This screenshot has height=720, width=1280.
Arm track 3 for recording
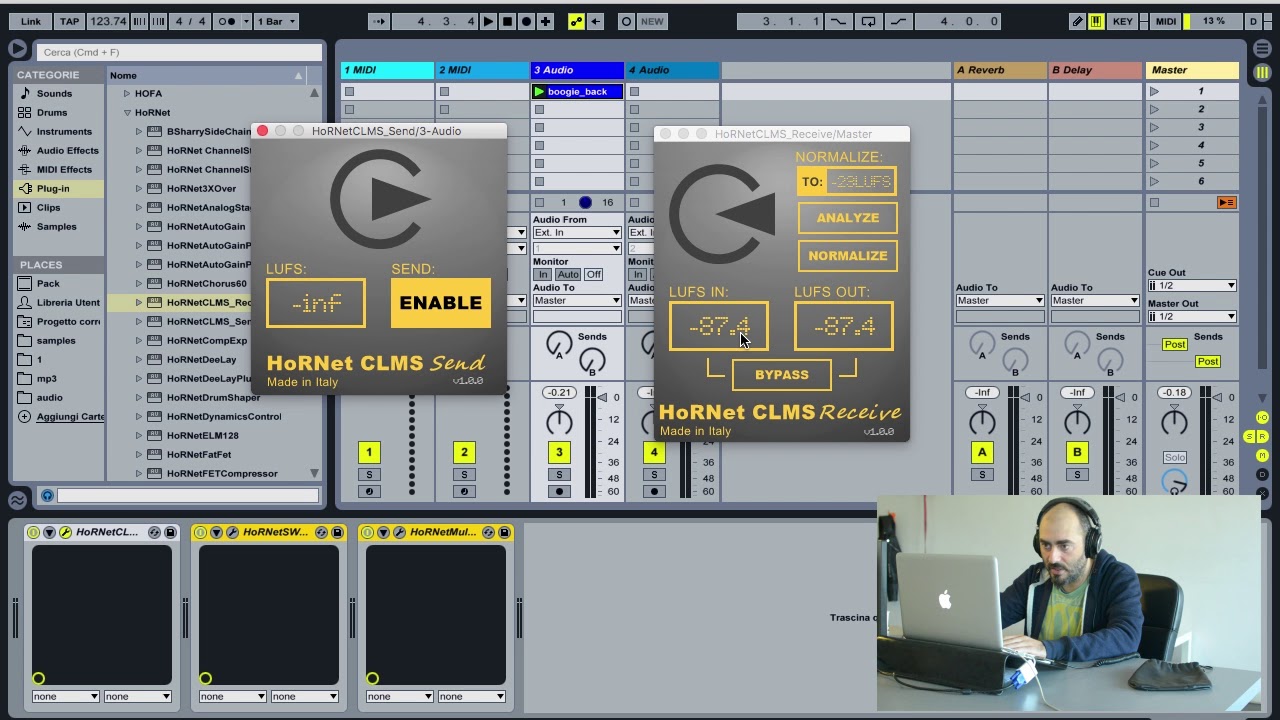pyautogui.click(x=559, y=491)
